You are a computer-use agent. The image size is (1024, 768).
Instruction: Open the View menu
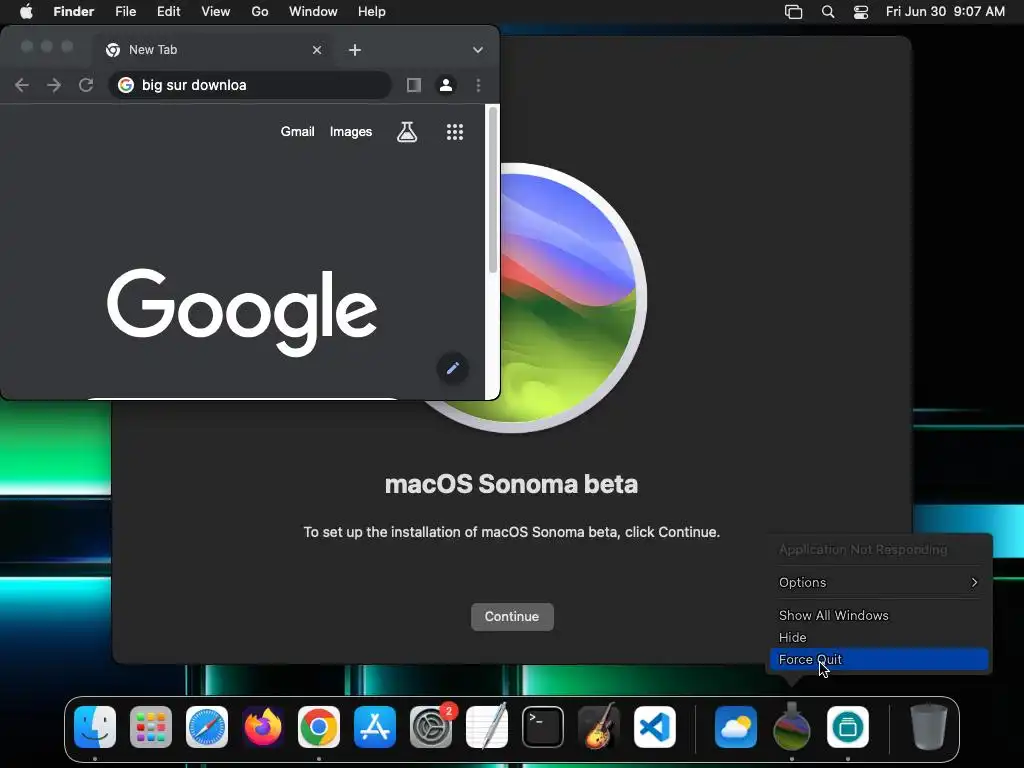point(216,12)
